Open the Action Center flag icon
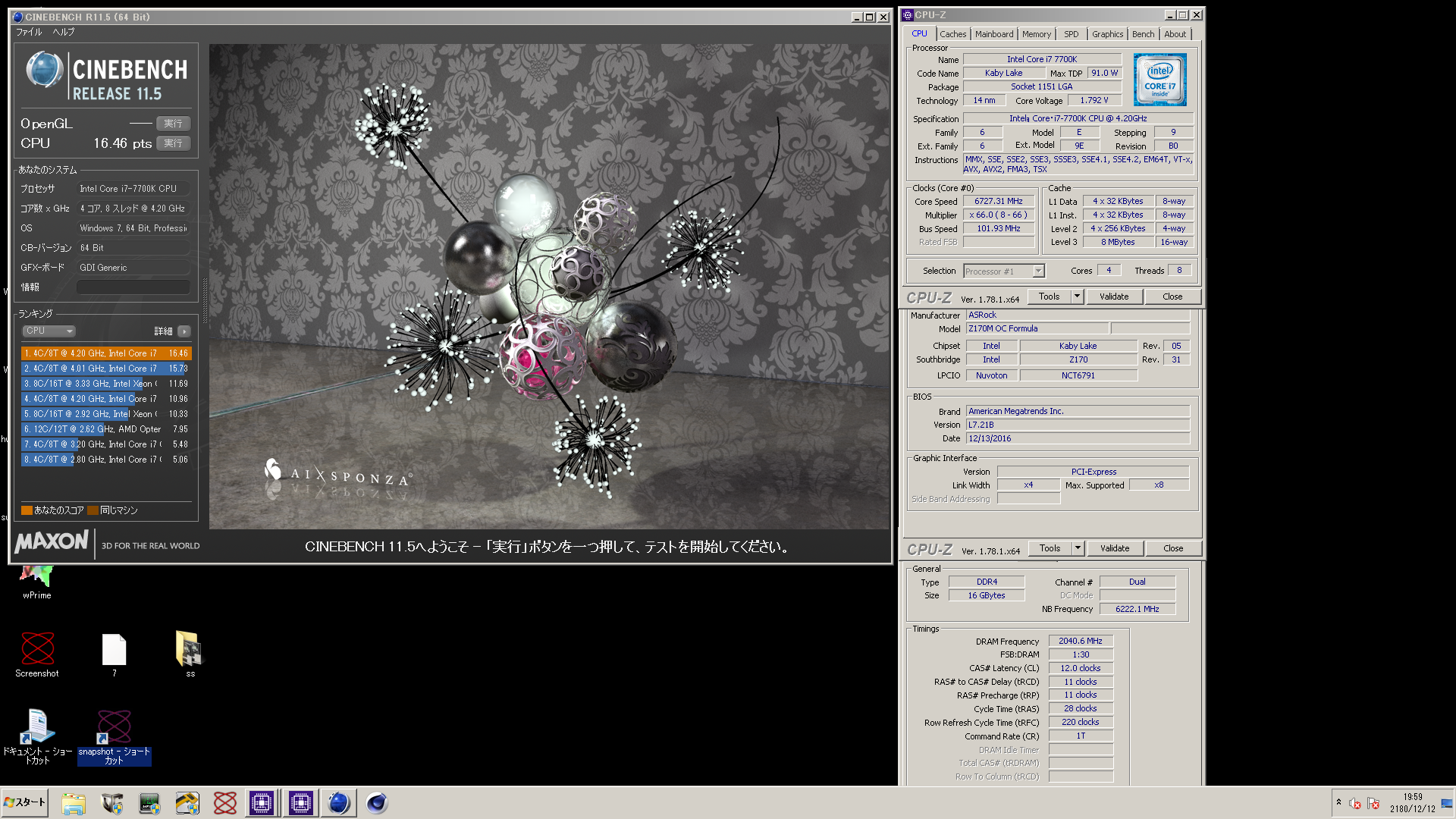 [x=1373, y=804]
